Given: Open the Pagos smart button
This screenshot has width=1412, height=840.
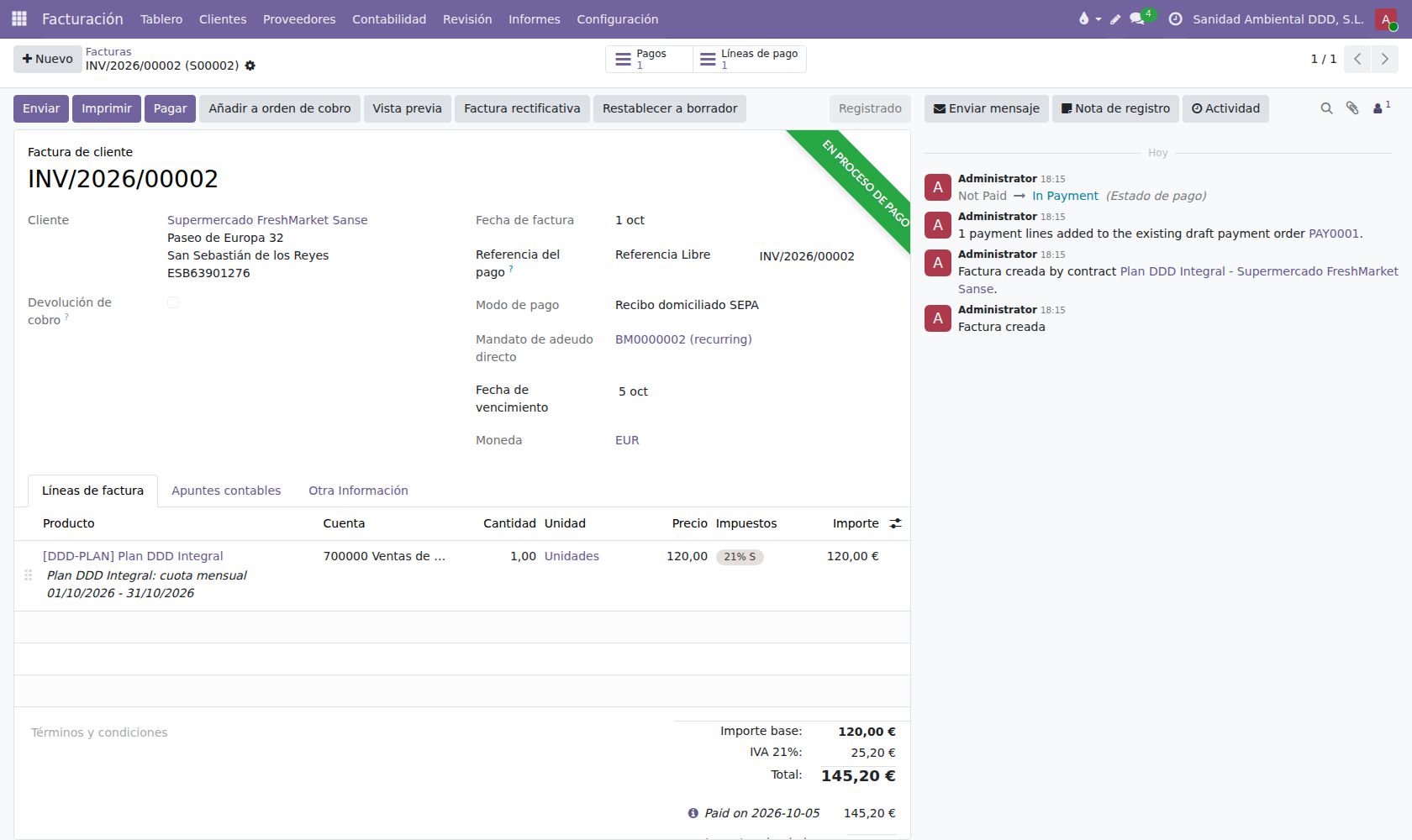Looking at the screenshot, I should pos(649,59).
